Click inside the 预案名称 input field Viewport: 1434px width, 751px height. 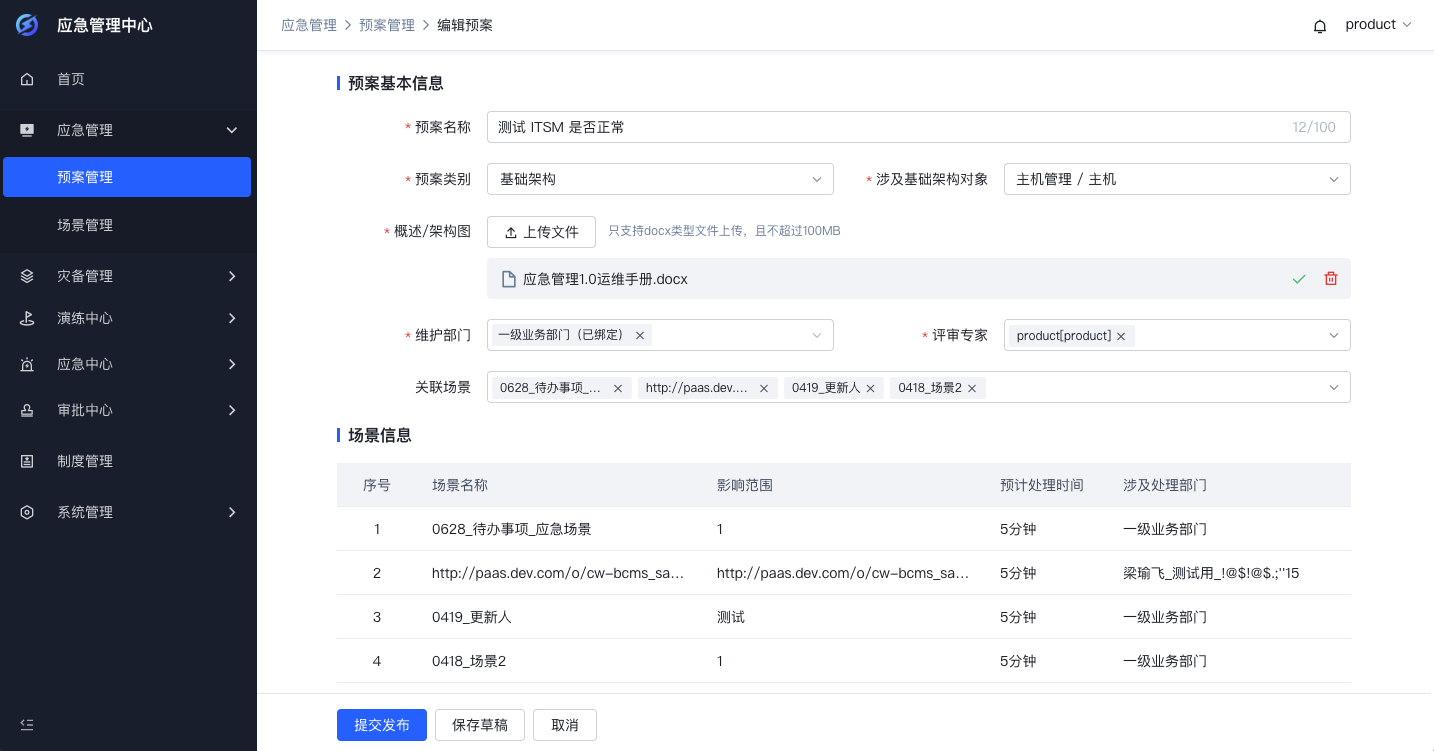point(800,127)
